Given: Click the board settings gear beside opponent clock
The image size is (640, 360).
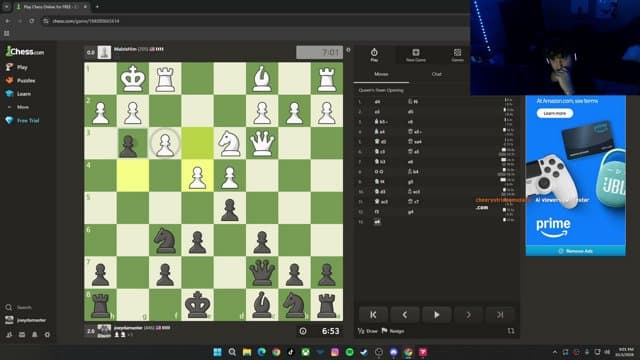Looking at the screenshot, I should (348, 50).
